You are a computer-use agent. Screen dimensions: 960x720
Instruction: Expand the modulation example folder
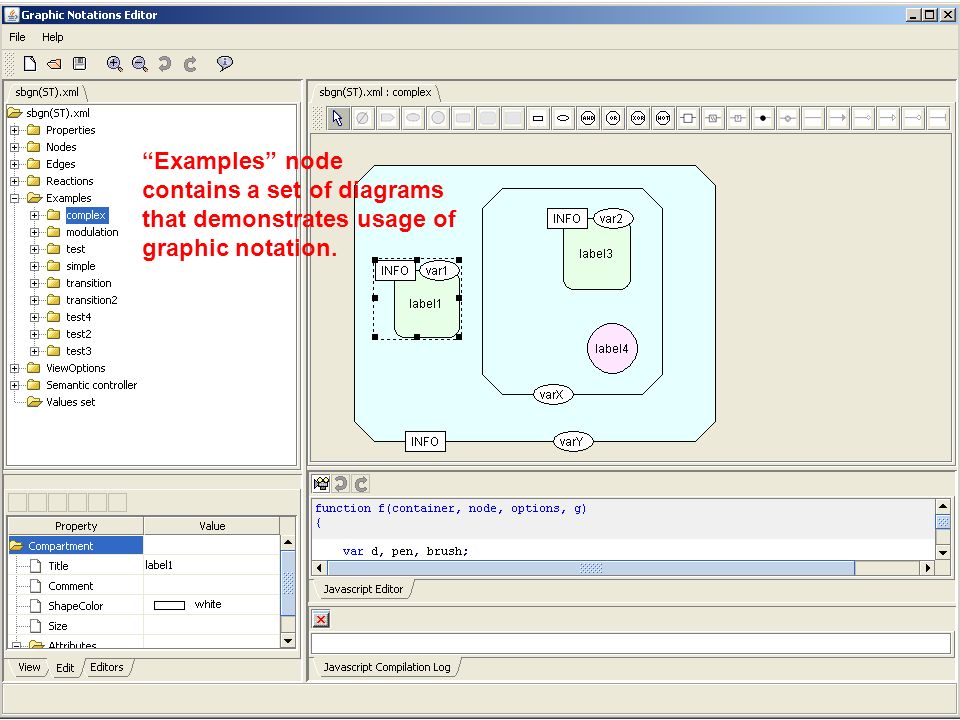35,232
